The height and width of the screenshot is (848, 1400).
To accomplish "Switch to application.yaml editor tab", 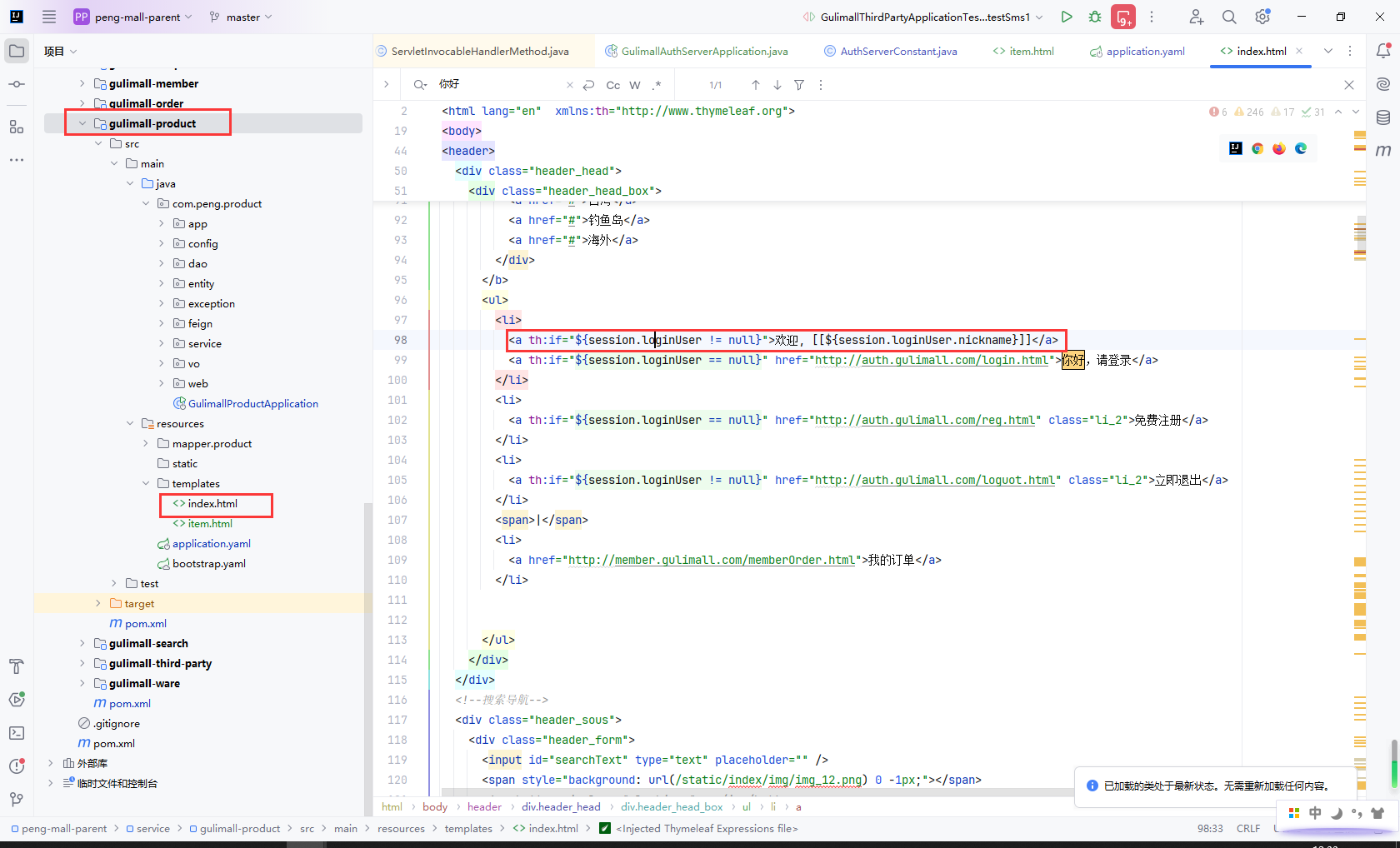I will click(1137, 51).
